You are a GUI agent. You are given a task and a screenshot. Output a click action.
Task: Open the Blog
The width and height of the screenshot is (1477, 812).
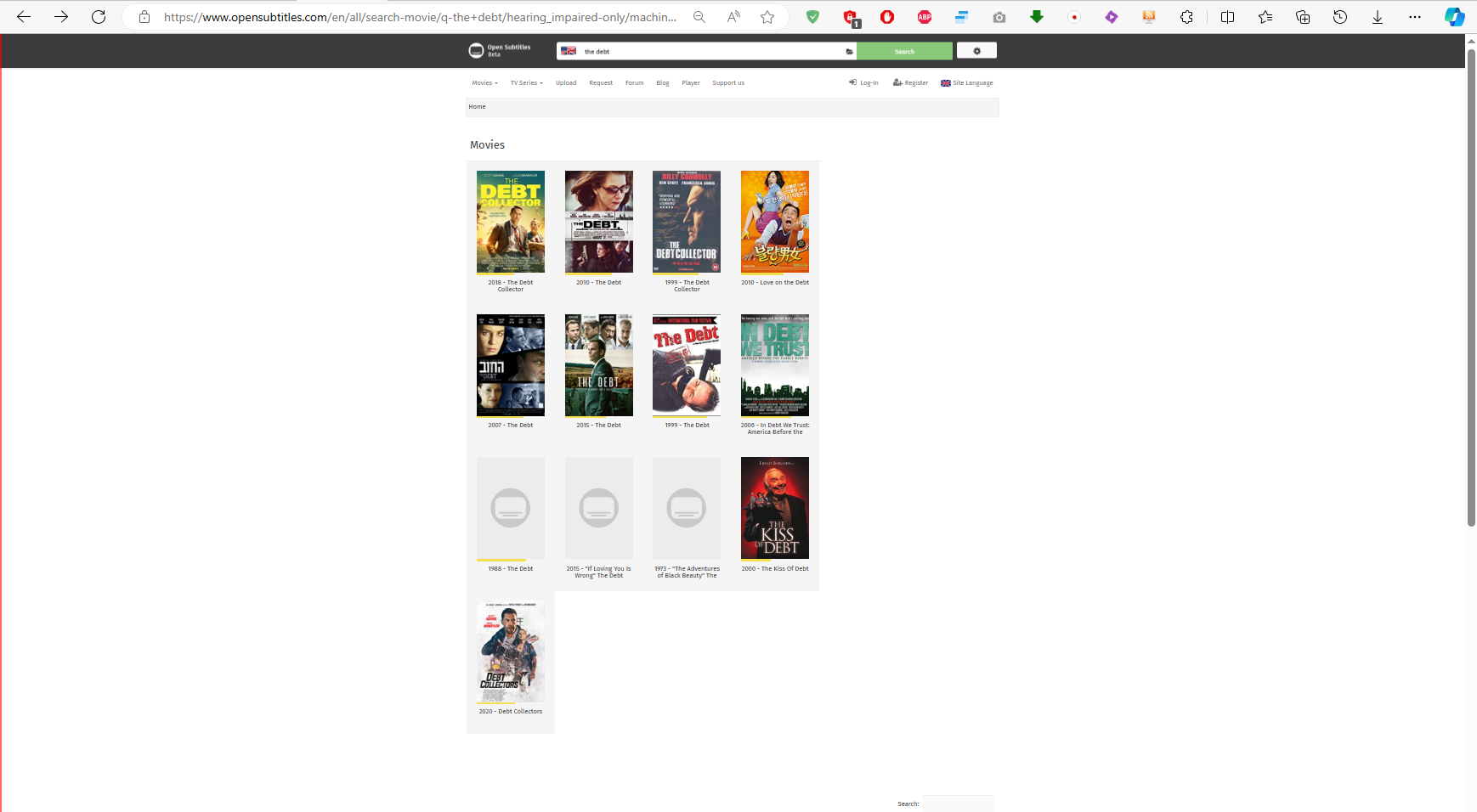point(663,83)
